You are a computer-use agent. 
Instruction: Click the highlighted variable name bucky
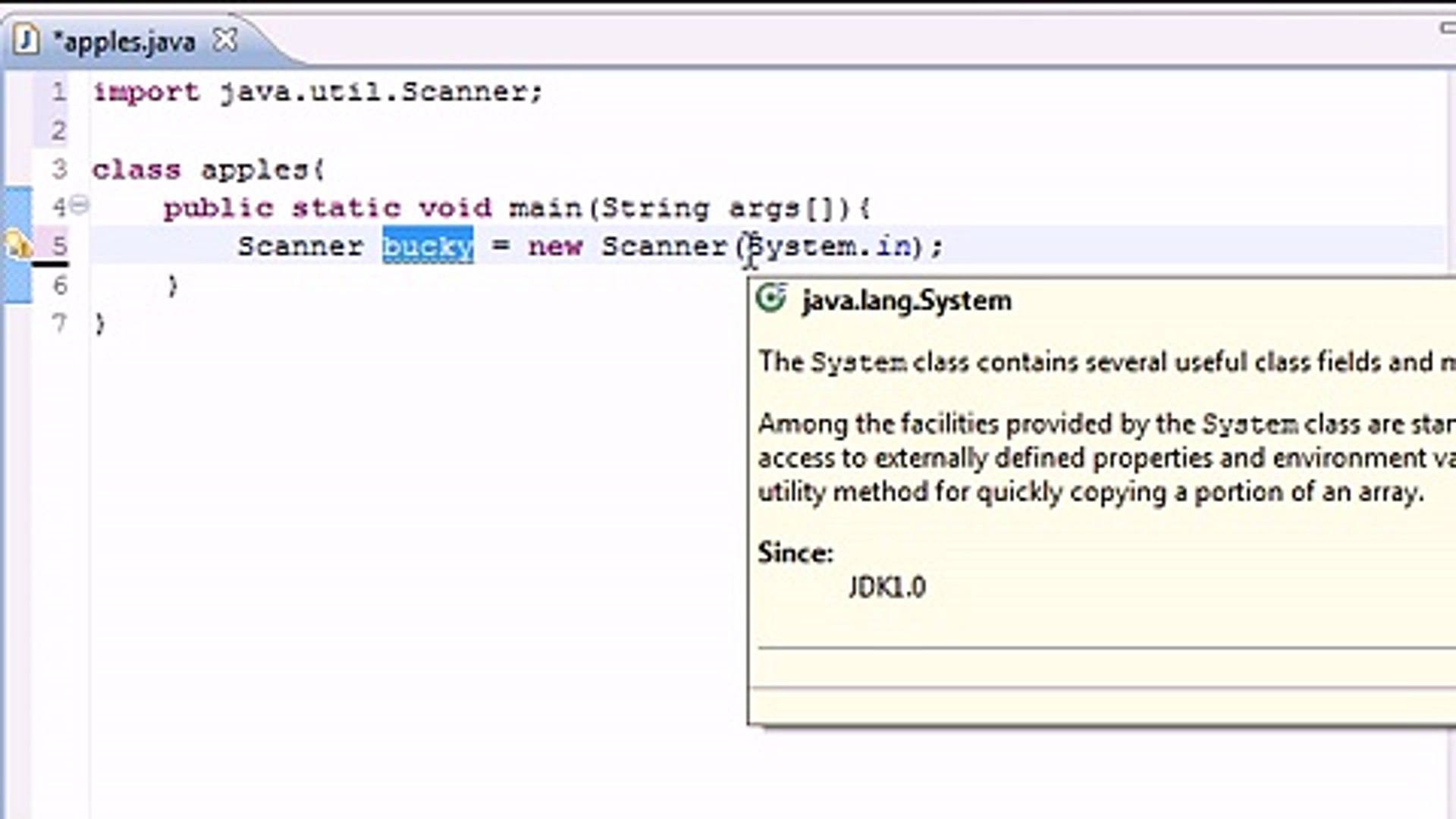click(x=426, y=246)
